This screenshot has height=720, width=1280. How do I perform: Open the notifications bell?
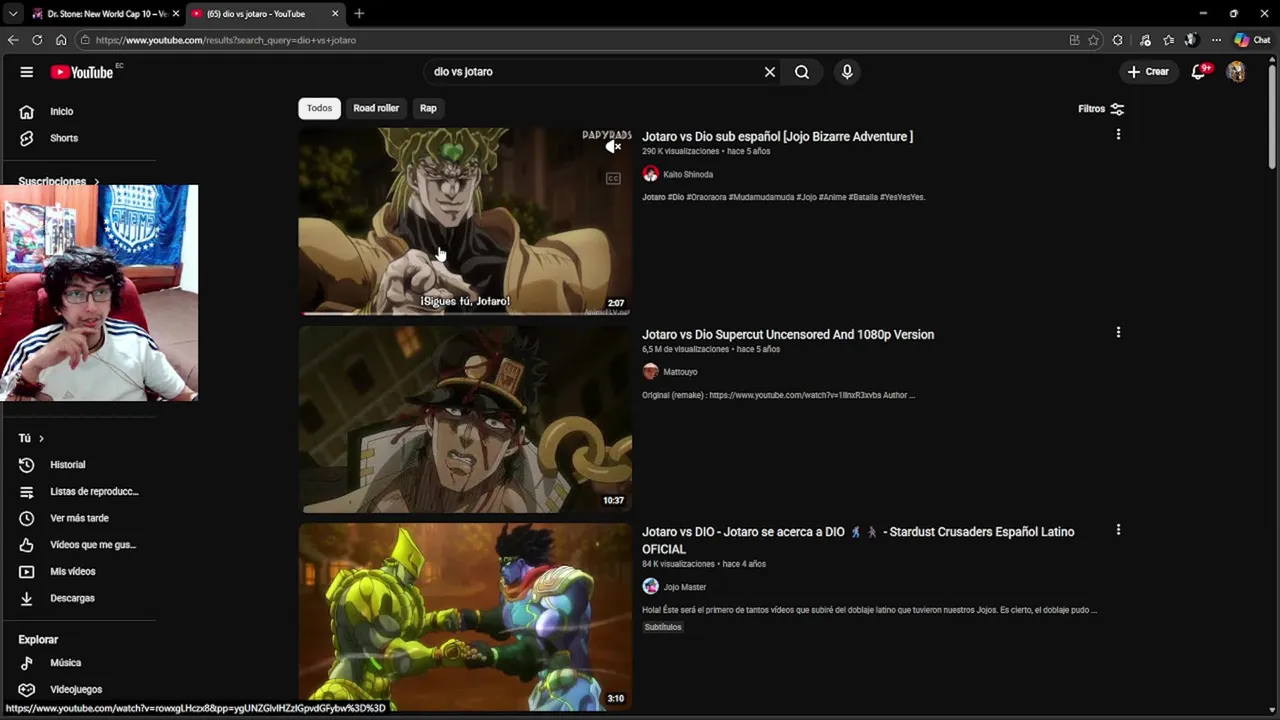click(x=1199, y=72)
